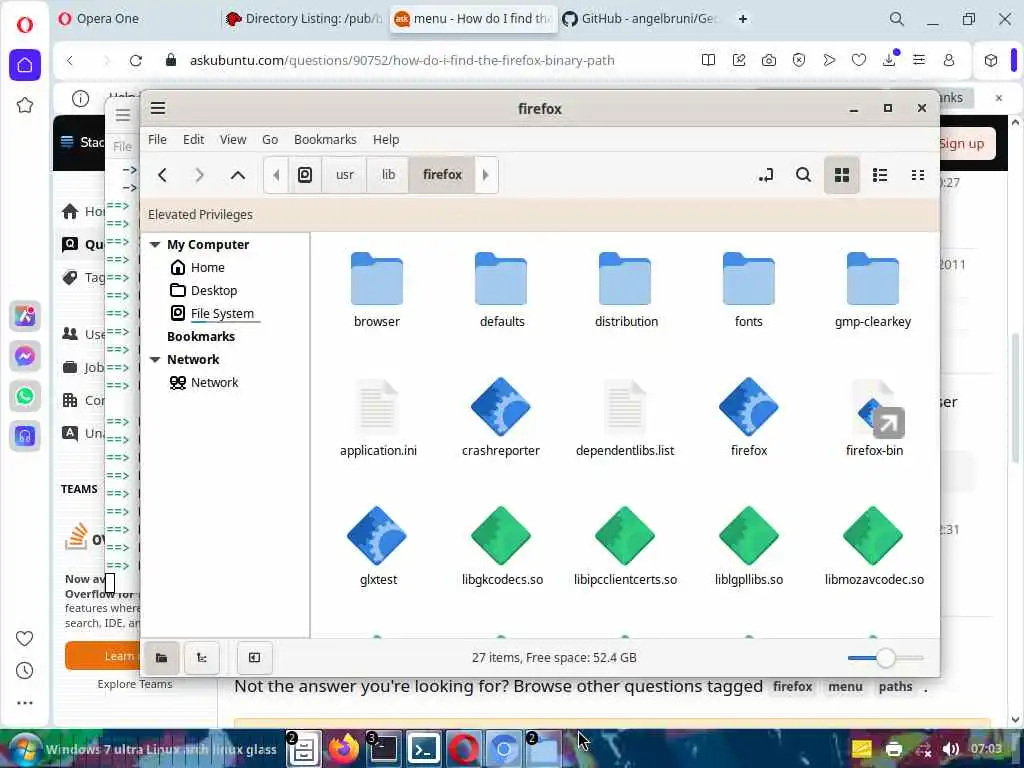Open the defaults folder
Screen dimensions: 1024x768
coord(502,289)
